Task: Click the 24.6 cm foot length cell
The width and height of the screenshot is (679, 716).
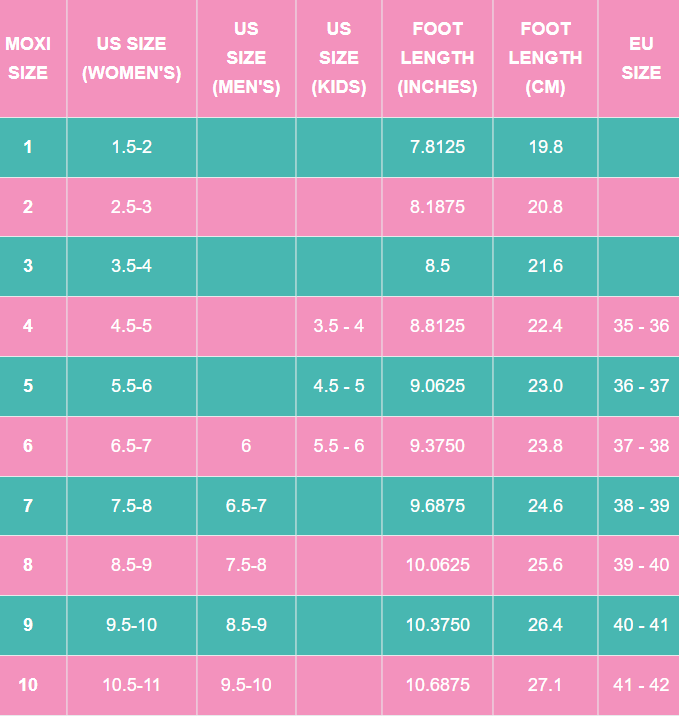Action: point(545,506)
